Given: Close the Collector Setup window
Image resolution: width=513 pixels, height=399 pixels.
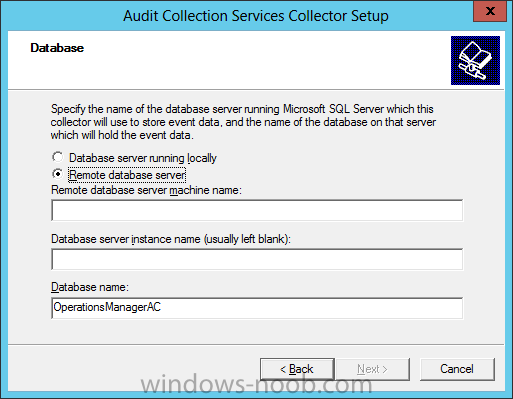Looking at the screenshot, I should (490, 11).
